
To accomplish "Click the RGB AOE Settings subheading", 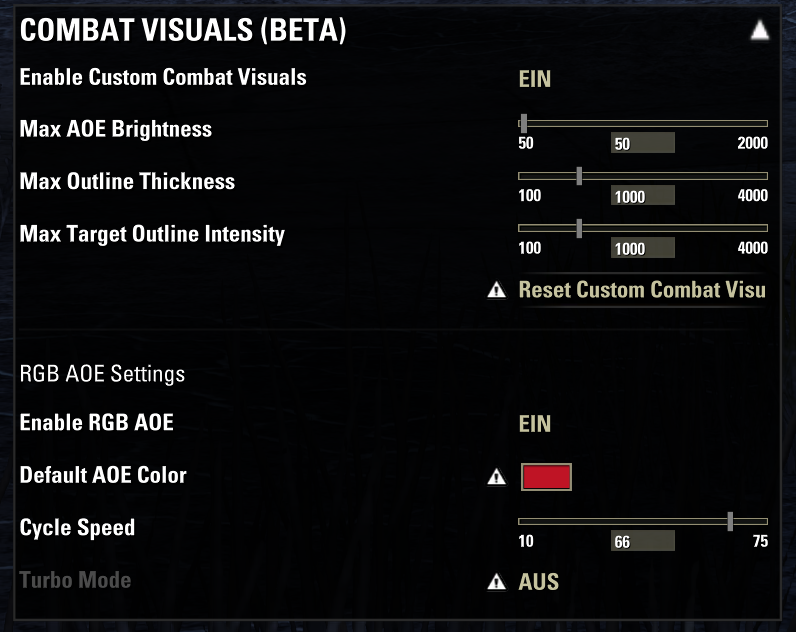I will tap(102, 374).
